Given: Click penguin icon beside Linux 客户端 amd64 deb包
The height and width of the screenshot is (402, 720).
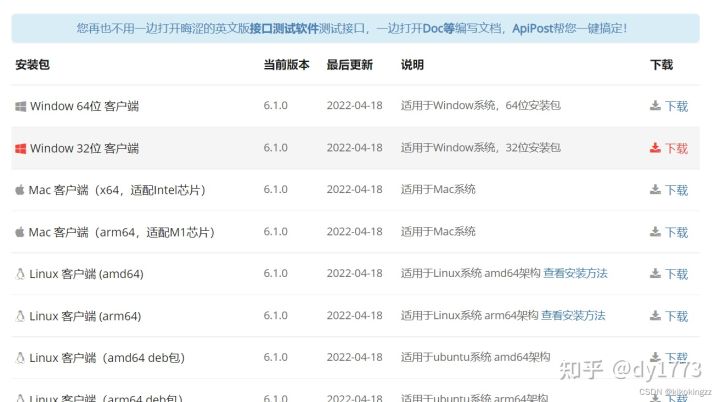Looking at the screenshot, I should [20, 358].
